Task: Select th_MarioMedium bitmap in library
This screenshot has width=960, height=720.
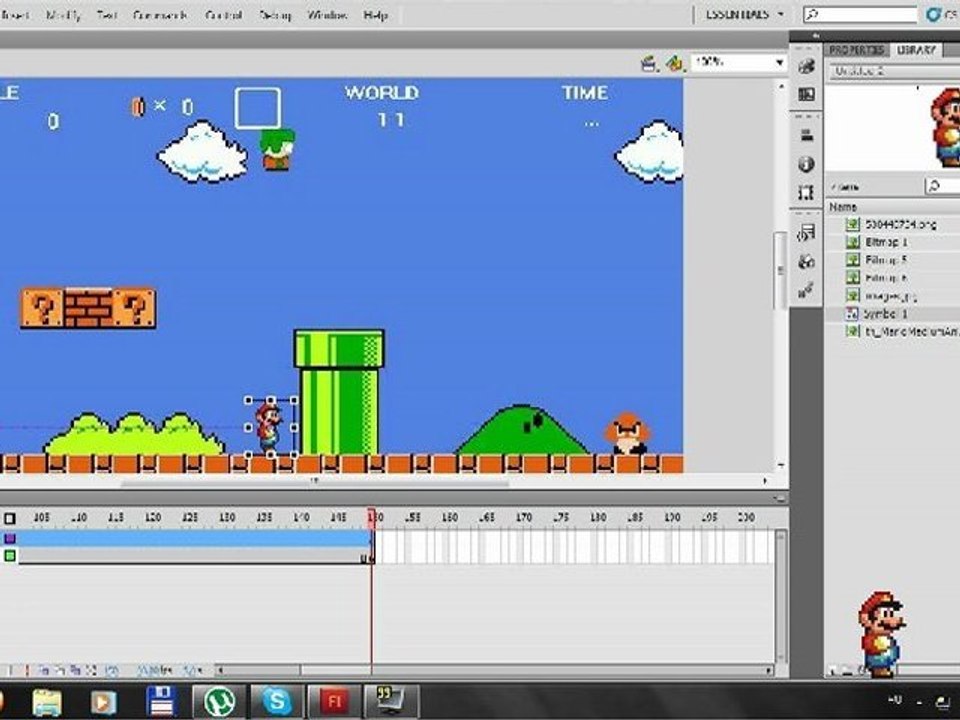Action: click(x=912, y=331)
